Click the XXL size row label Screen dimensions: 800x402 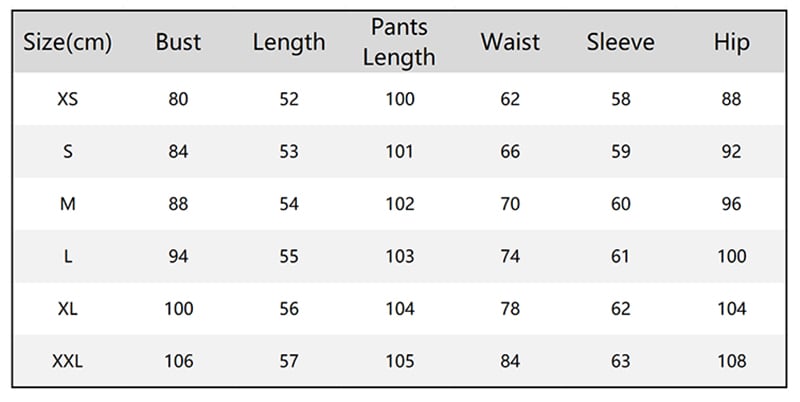click(67, 361)
